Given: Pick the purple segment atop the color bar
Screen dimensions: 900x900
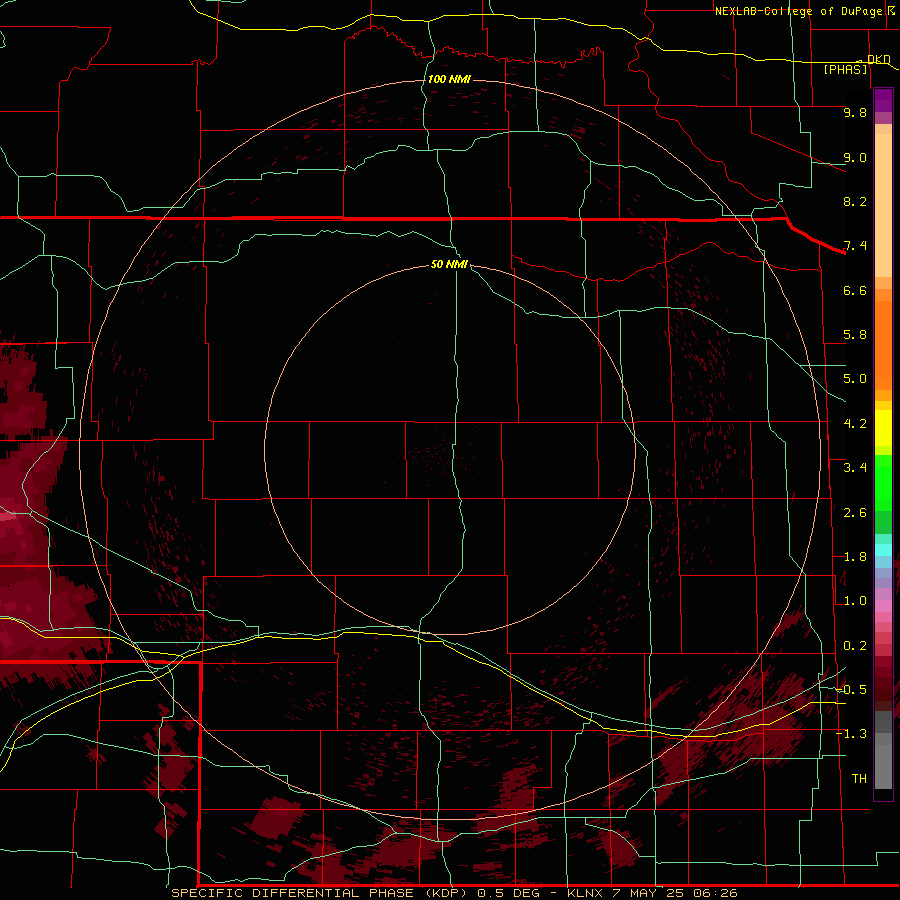Looking at the screenshot, I should 883,100.
